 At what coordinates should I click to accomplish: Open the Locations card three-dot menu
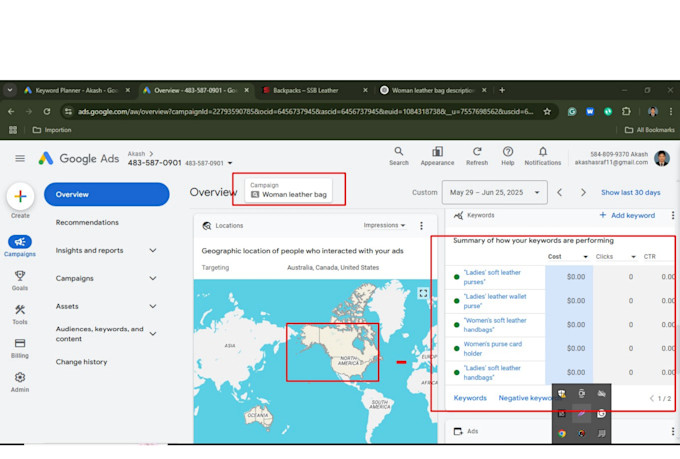pos(421,226)
